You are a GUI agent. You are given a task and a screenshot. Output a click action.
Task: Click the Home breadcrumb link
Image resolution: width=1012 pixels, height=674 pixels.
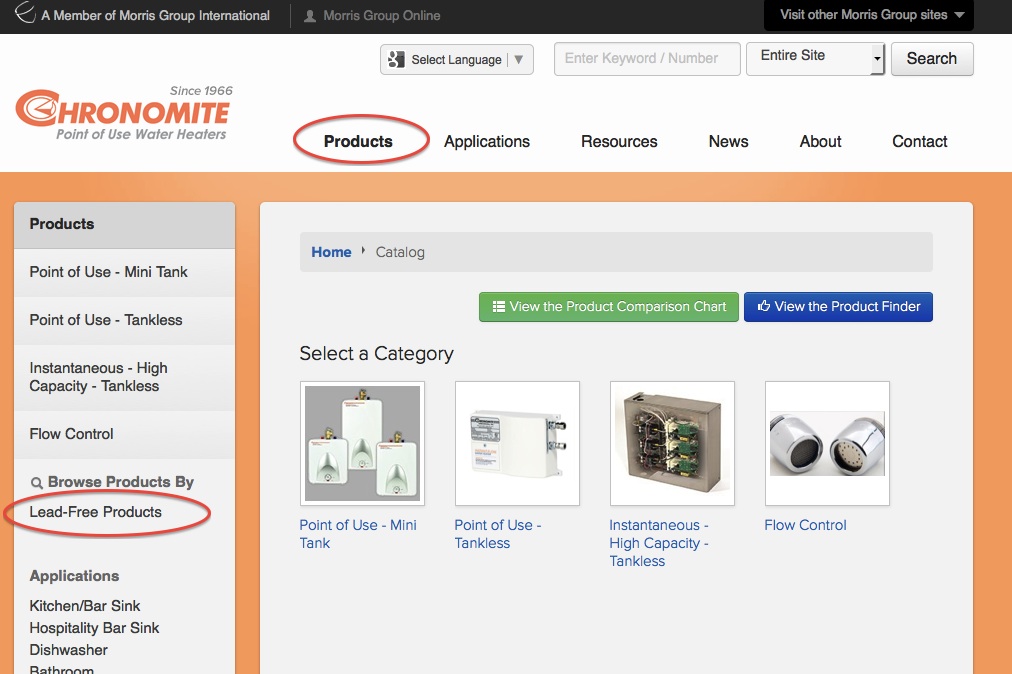point(331,252)
